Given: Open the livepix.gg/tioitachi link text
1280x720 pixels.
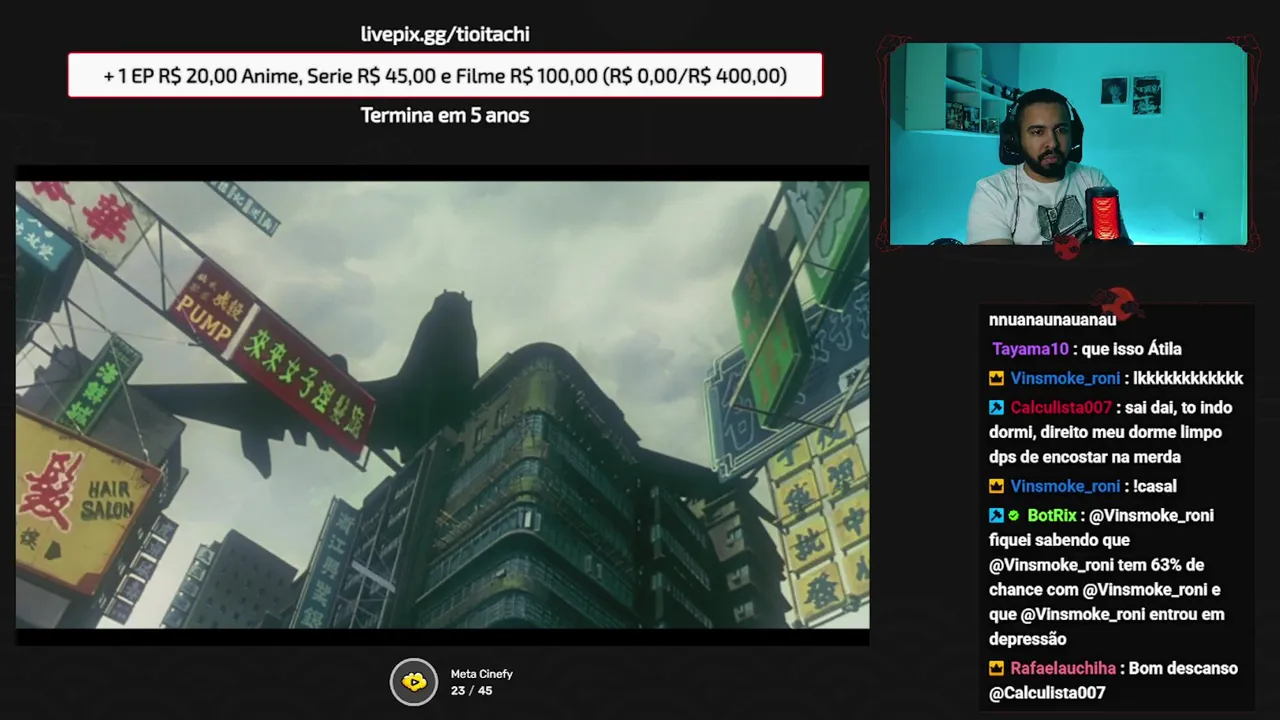Looking at the screenshot, I should (445, 34).
